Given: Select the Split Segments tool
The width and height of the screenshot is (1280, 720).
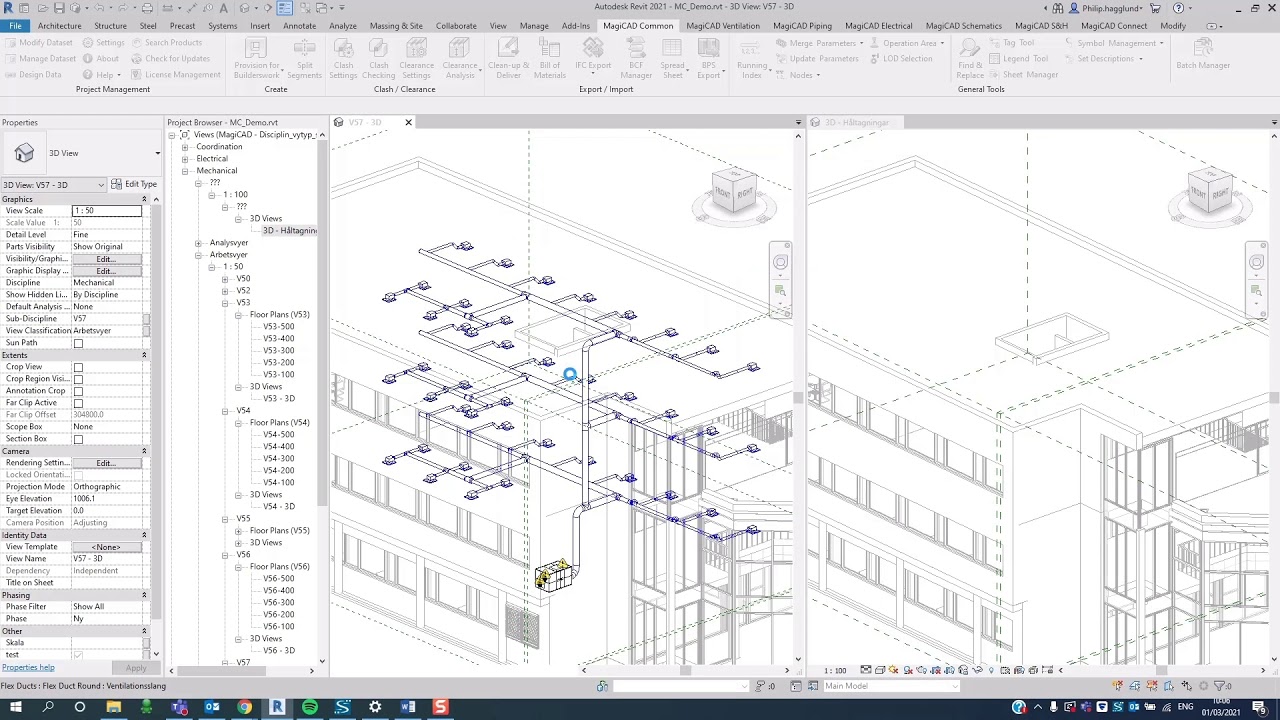Looking at the screenshot, I should (304, 58).
